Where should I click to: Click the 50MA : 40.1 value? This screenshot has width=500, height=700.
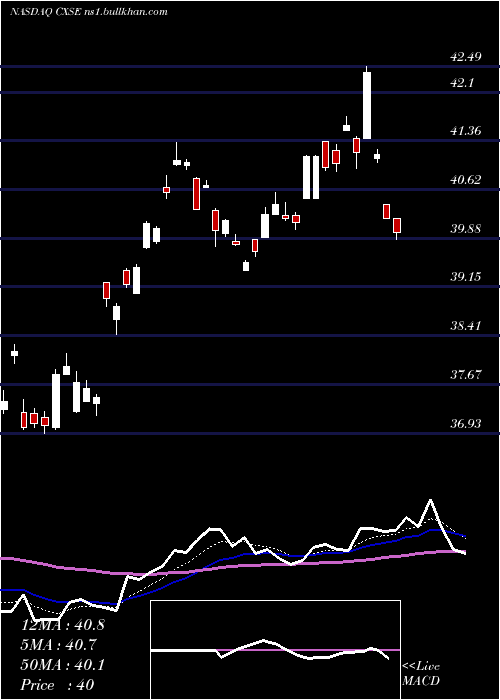pyautogui.click(x=63, y=665)
